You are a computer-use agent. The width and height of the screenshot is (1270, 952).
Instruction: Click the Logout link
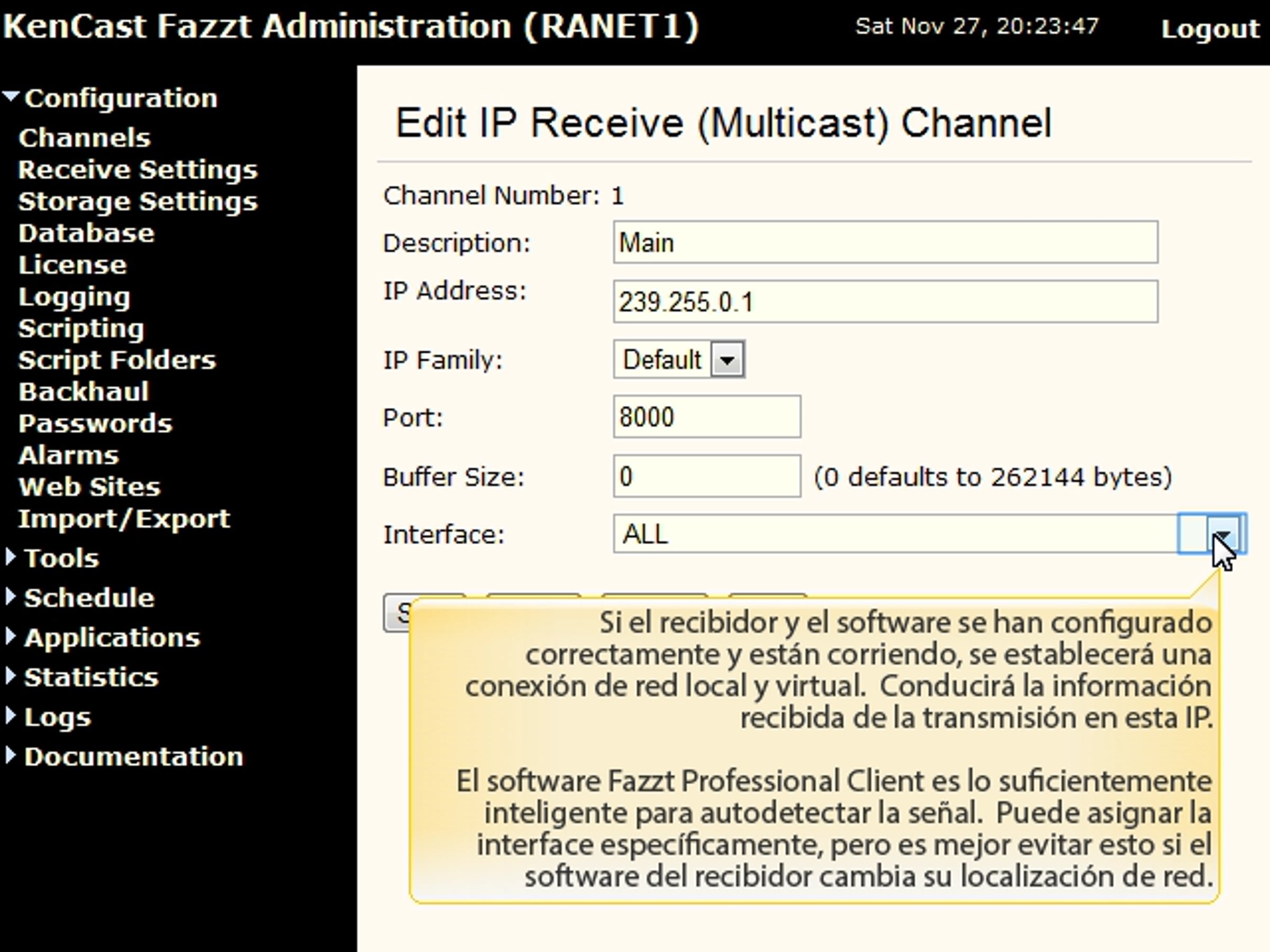tap(1210, 29)
